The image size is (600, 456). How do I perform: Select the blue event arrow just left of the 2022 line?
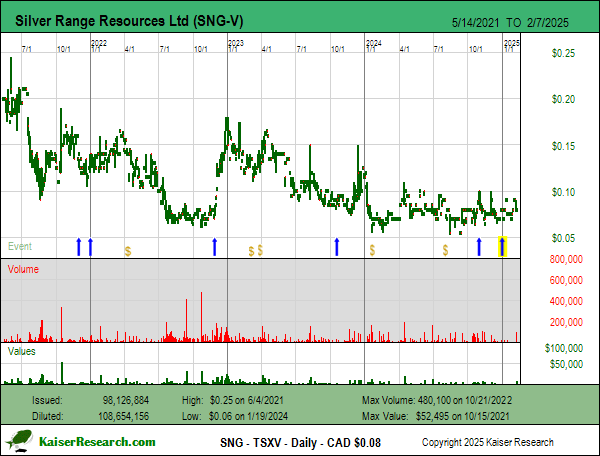click(x=79, y=247)
